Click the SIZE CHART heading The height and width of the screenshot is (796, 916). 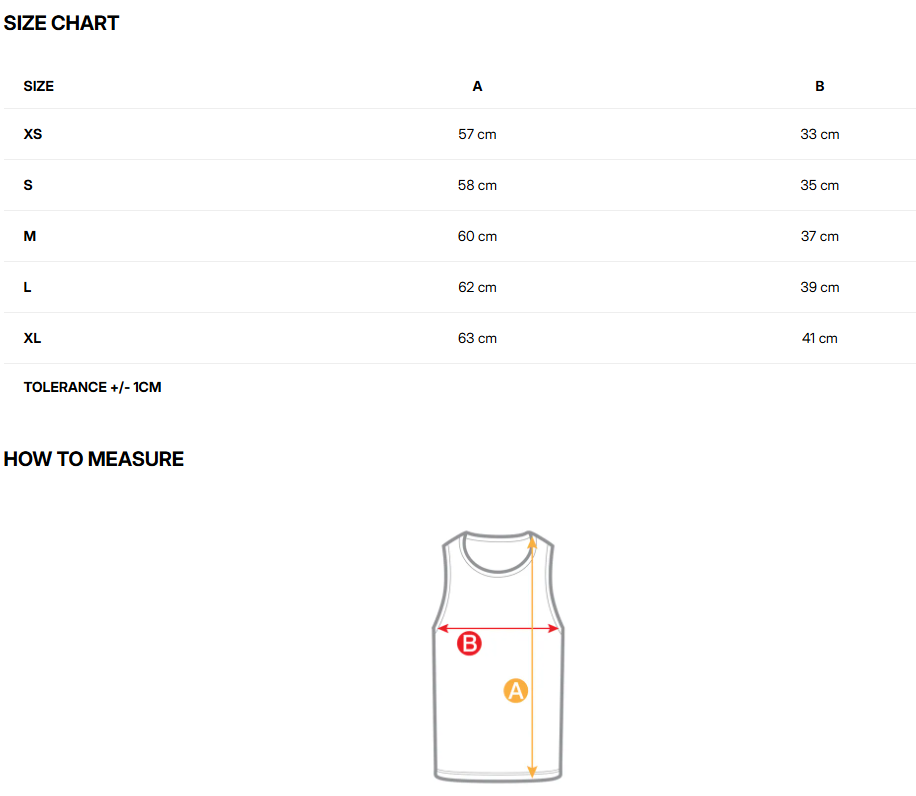(61, 23)
